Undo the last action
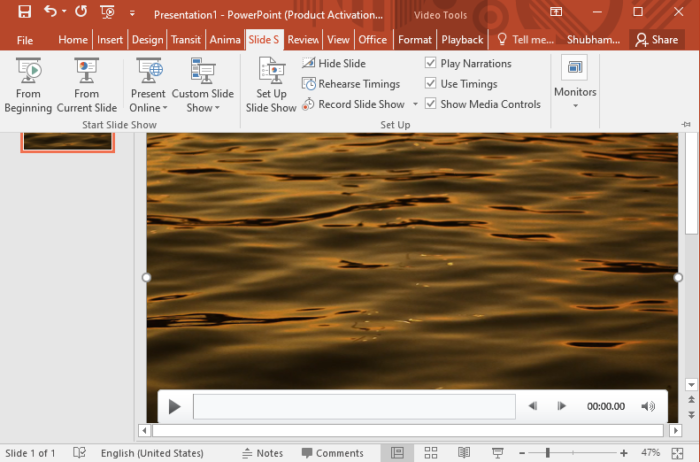Image resolution: width=700 pixels, height=462 pixels. [50, 11]
